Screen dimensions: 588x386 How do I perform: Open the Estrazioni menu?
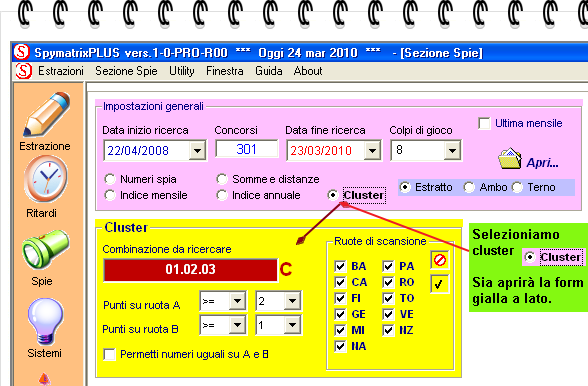pos(61,71)
